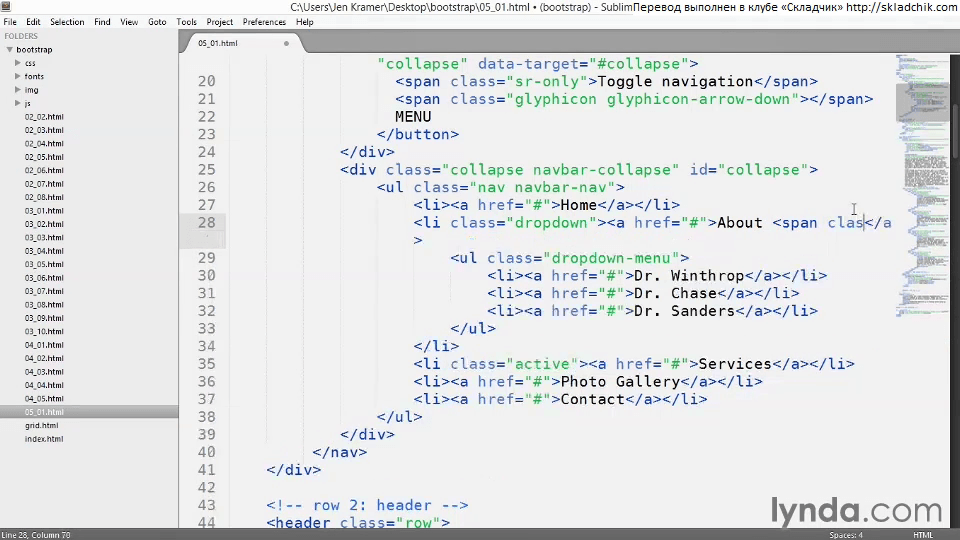Open grid.html in sidebar
The width and height of the screenshot is (960, 540).
pyautogui.click(x=42, y=426)
